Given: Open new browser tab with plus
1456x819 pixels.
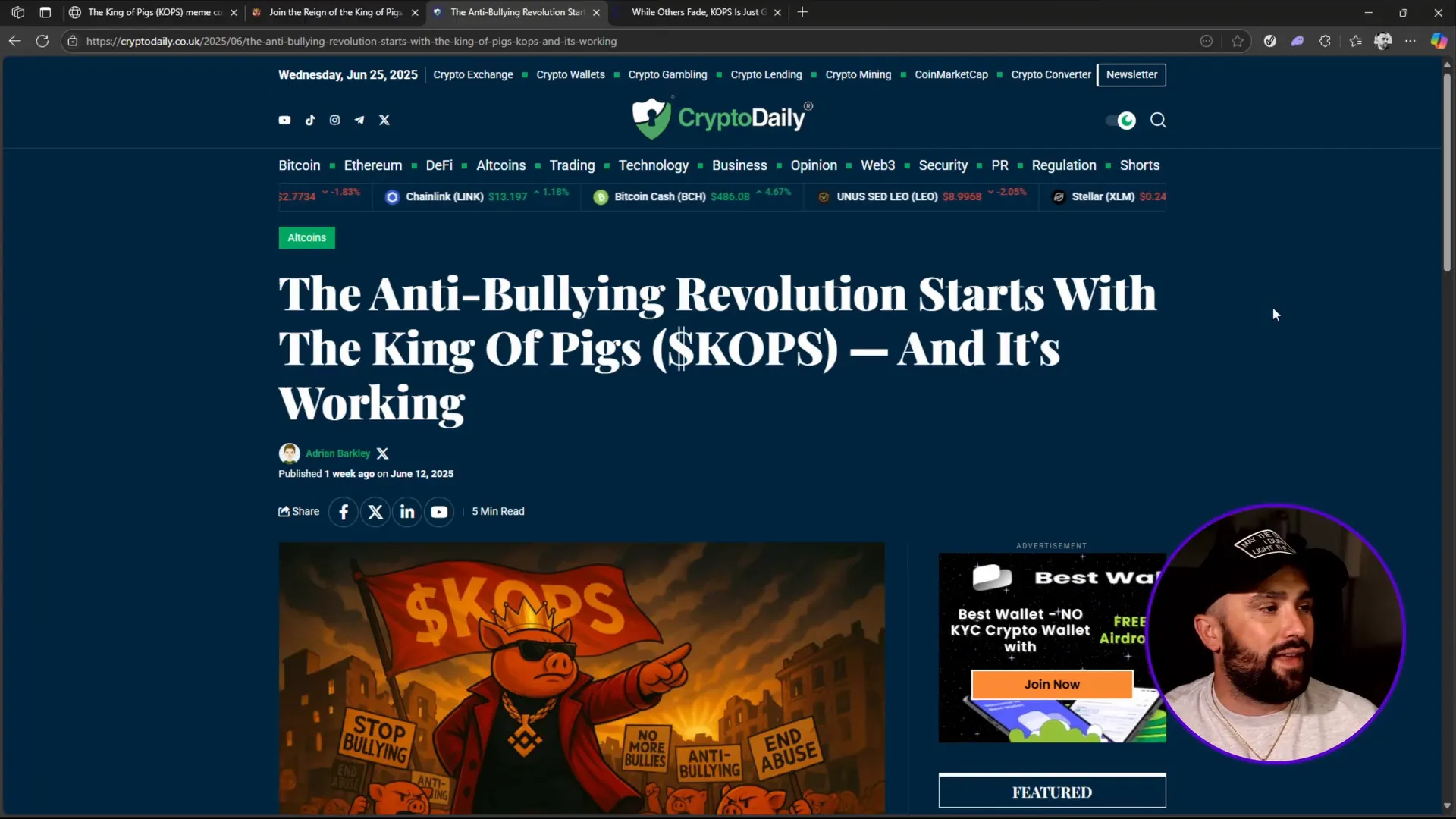Looking at the screenshot, I should pyautogui.click(x=802, y=12).
